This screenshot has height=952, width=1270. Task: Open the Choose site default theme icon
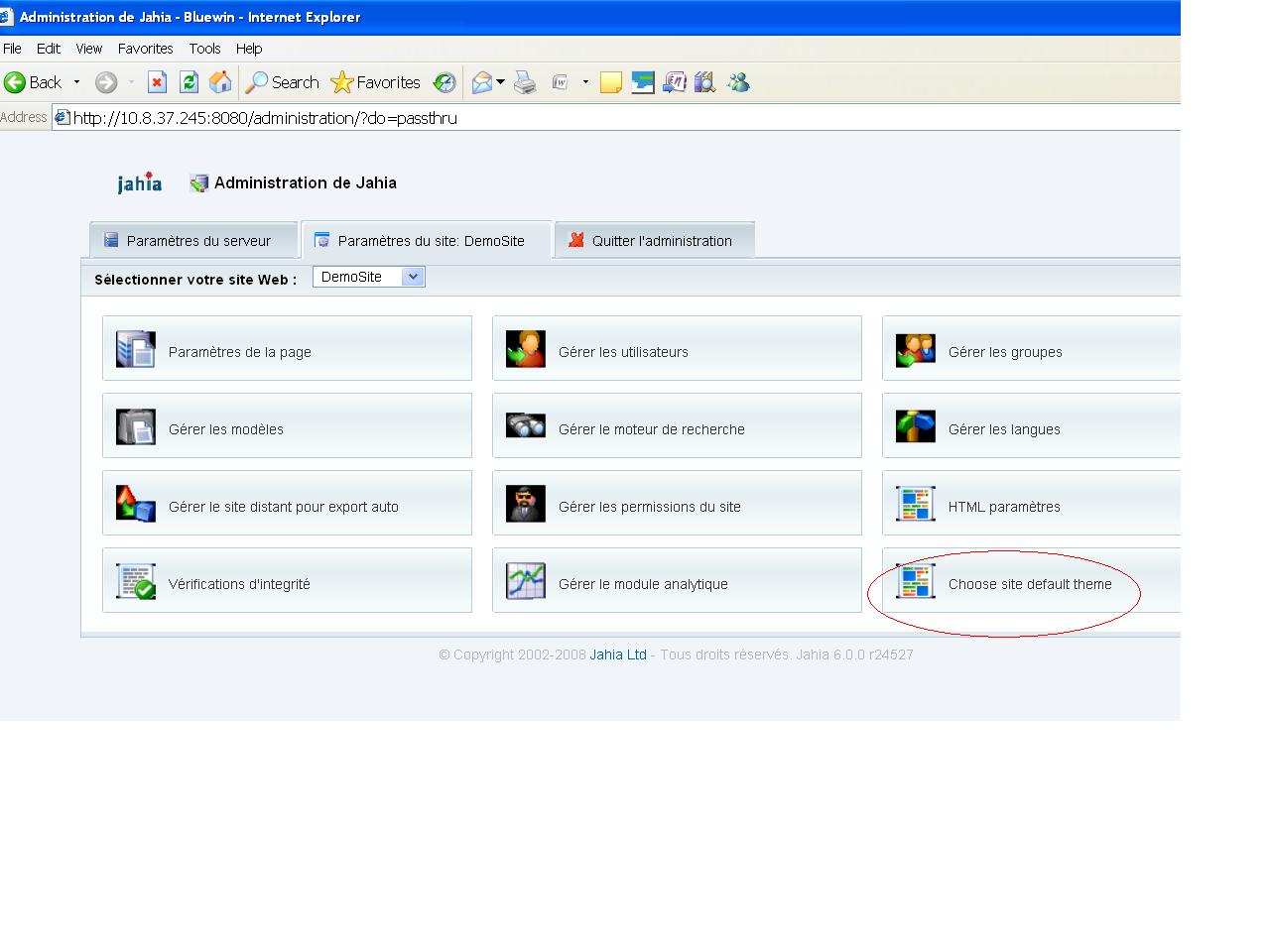point(915,581)
